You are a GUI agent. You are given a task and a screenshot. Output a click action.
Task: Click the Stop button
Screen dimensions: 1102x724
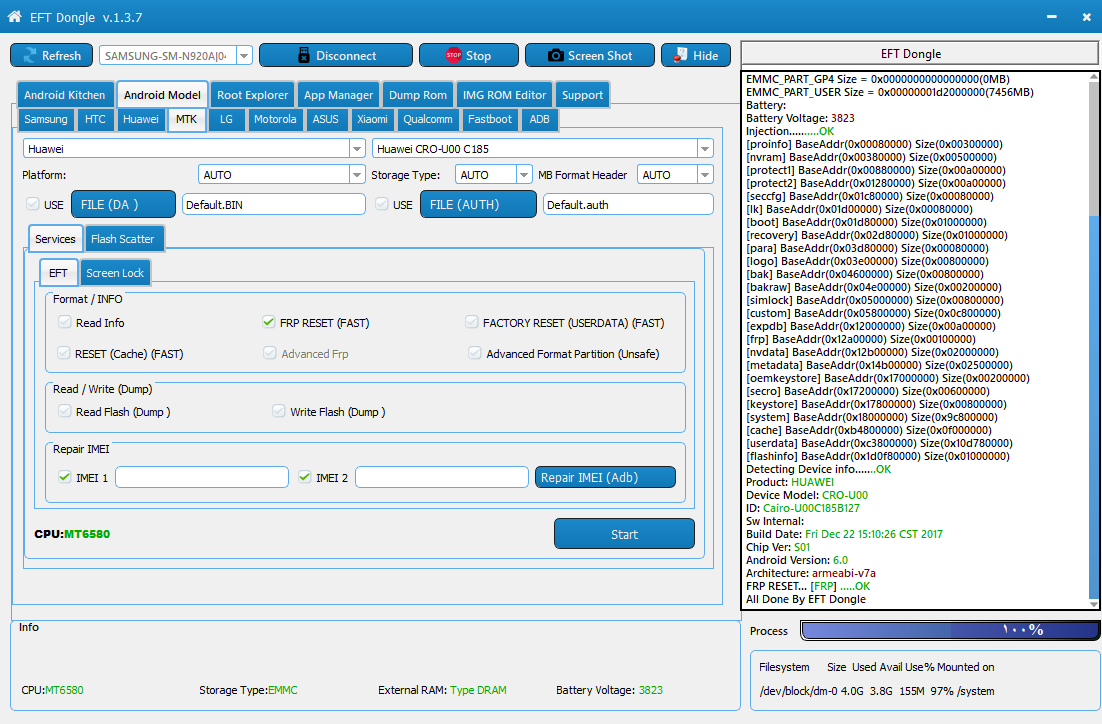(x=469, y=56)
